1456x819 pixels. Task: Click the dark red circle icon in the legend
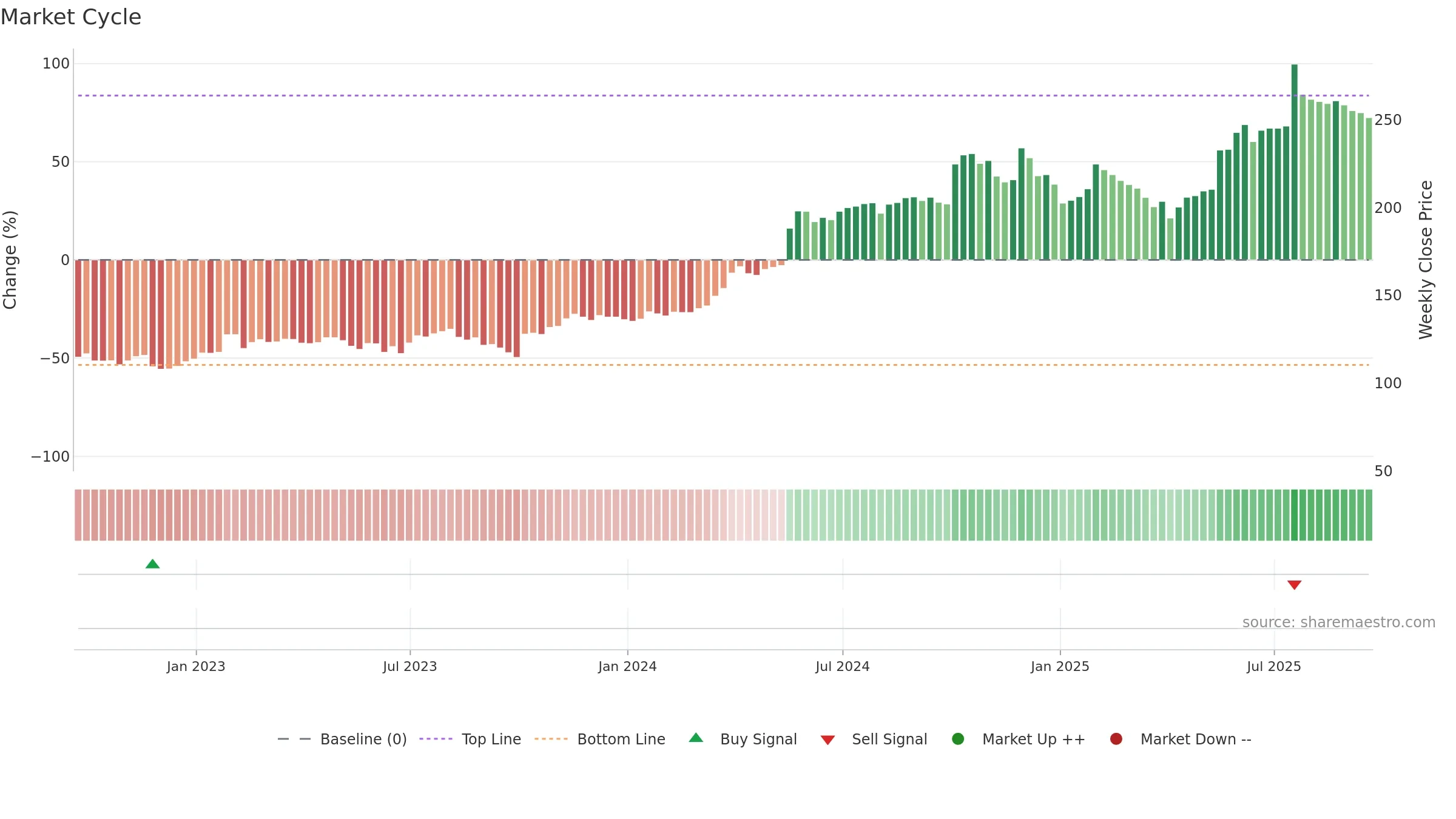[x=1116, y=739]
